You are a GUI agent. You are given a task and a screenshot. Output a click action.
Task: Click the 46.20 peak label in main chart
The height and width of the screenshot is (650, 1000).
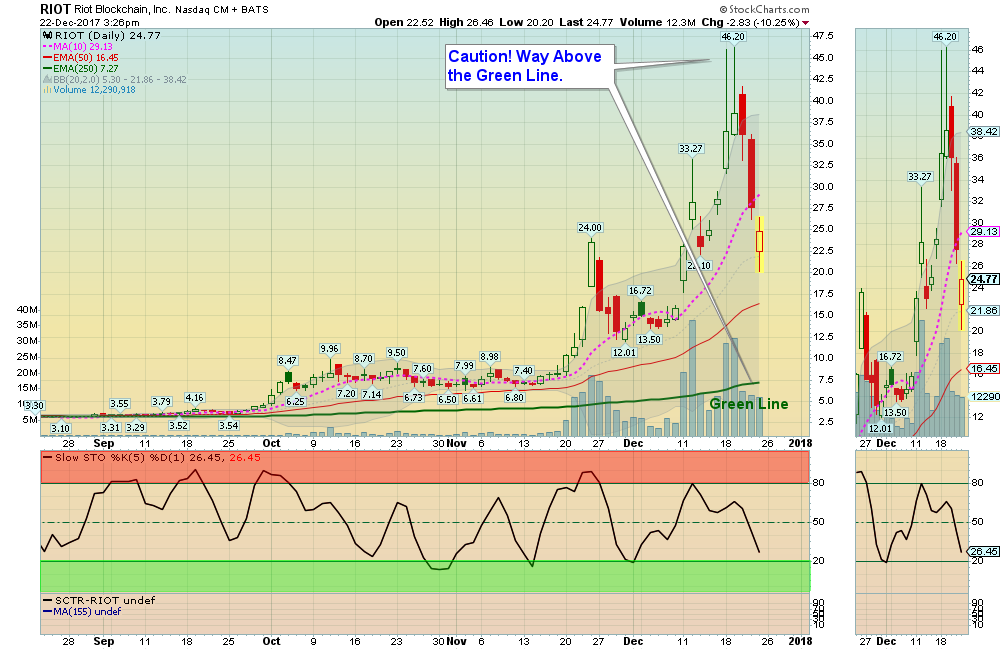[733, 36]
